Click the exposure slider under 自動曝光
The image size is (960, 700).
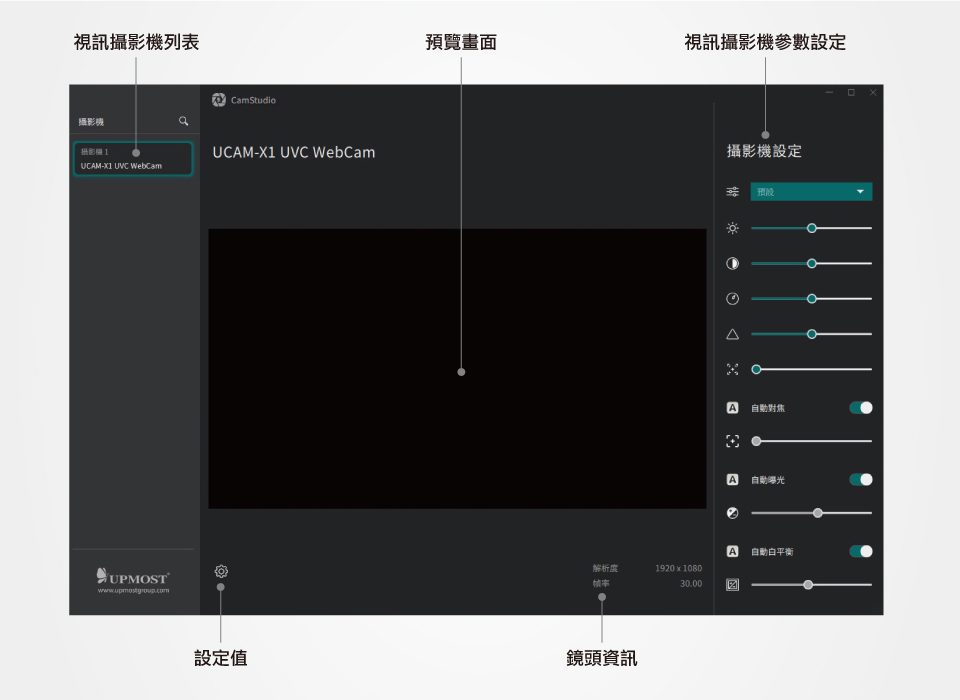click(811, 513)
